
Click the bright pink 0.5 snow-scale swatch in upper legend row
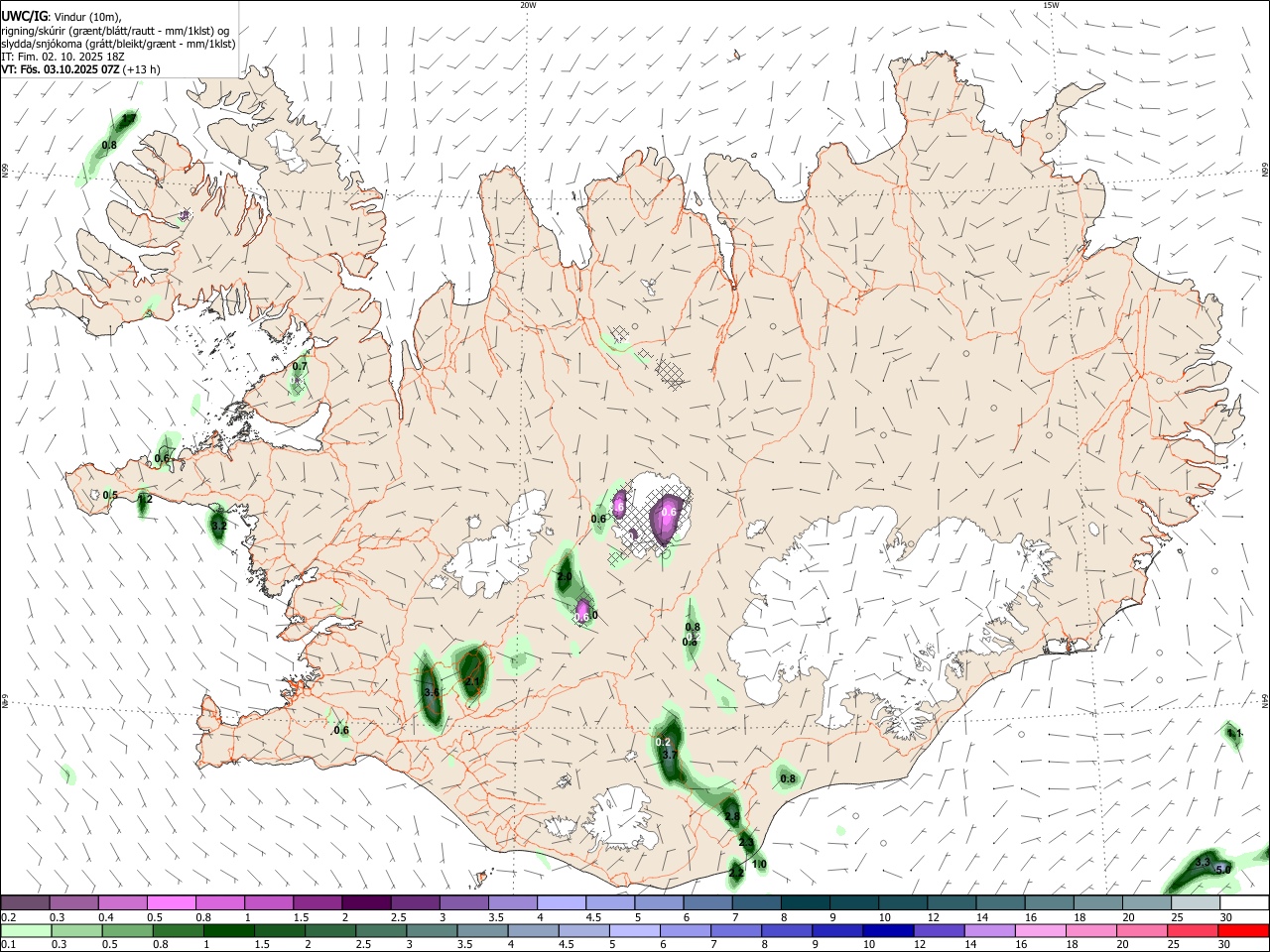(x=171, y=903)
